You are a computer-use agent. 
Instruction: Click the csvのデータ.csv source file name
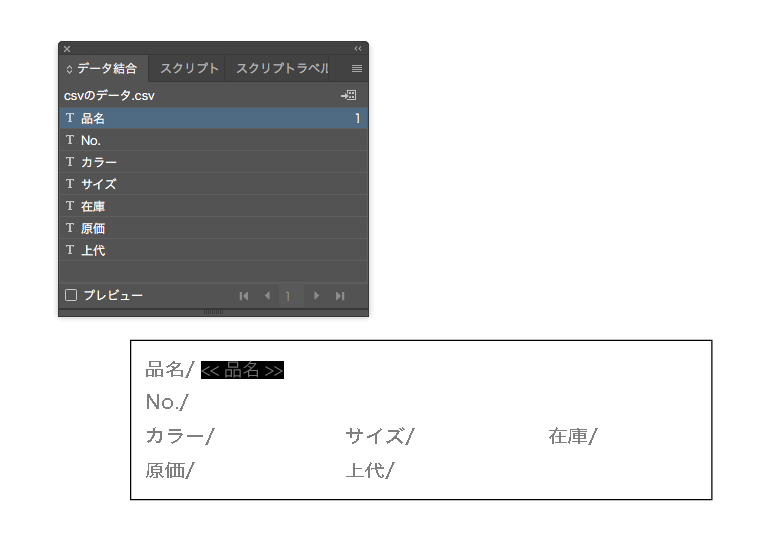pos(109,96)
